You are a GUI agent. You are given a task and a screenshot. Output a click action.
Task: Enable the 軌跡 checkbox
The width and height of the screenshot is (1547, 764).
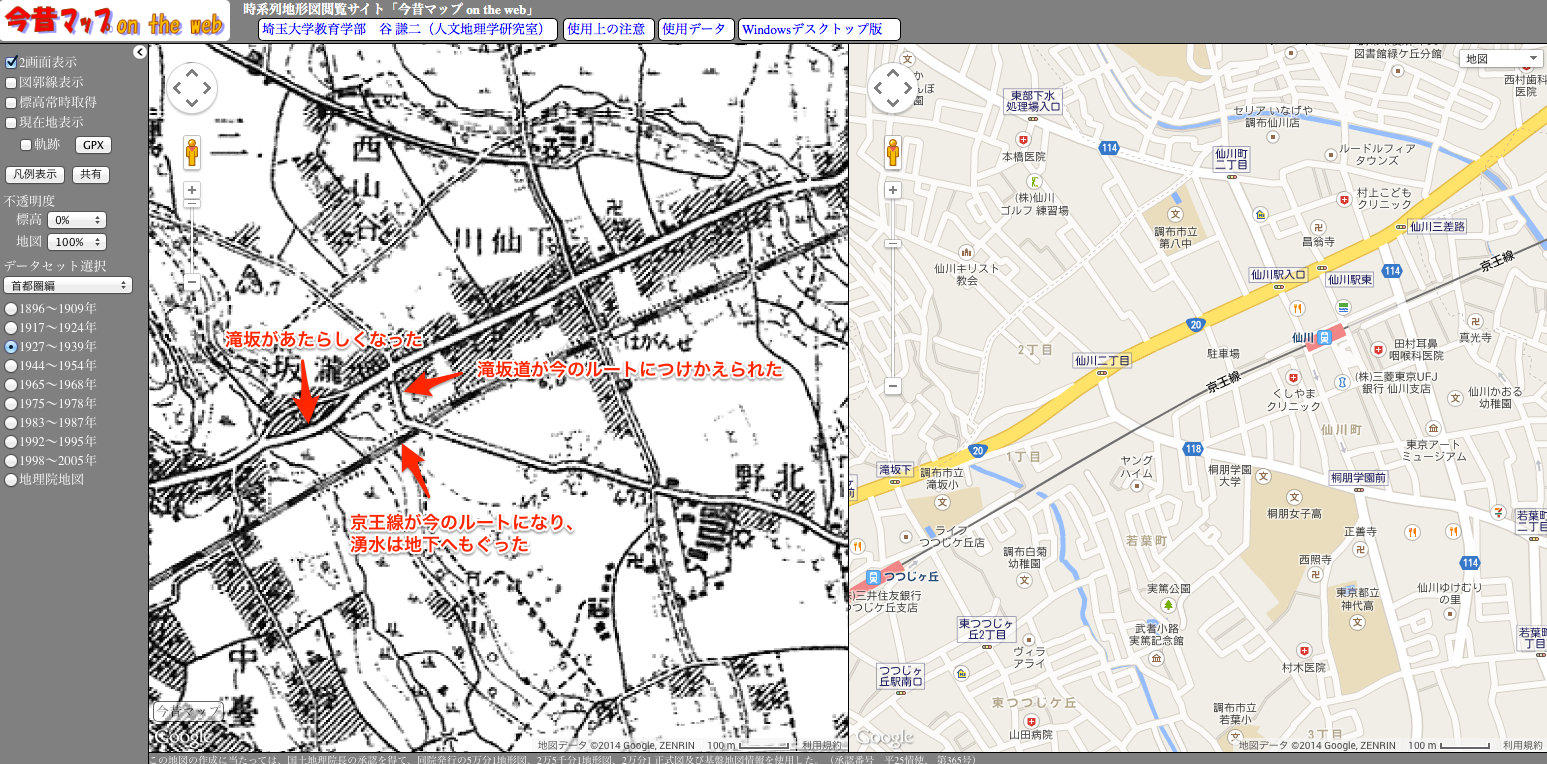click(27, 144)
